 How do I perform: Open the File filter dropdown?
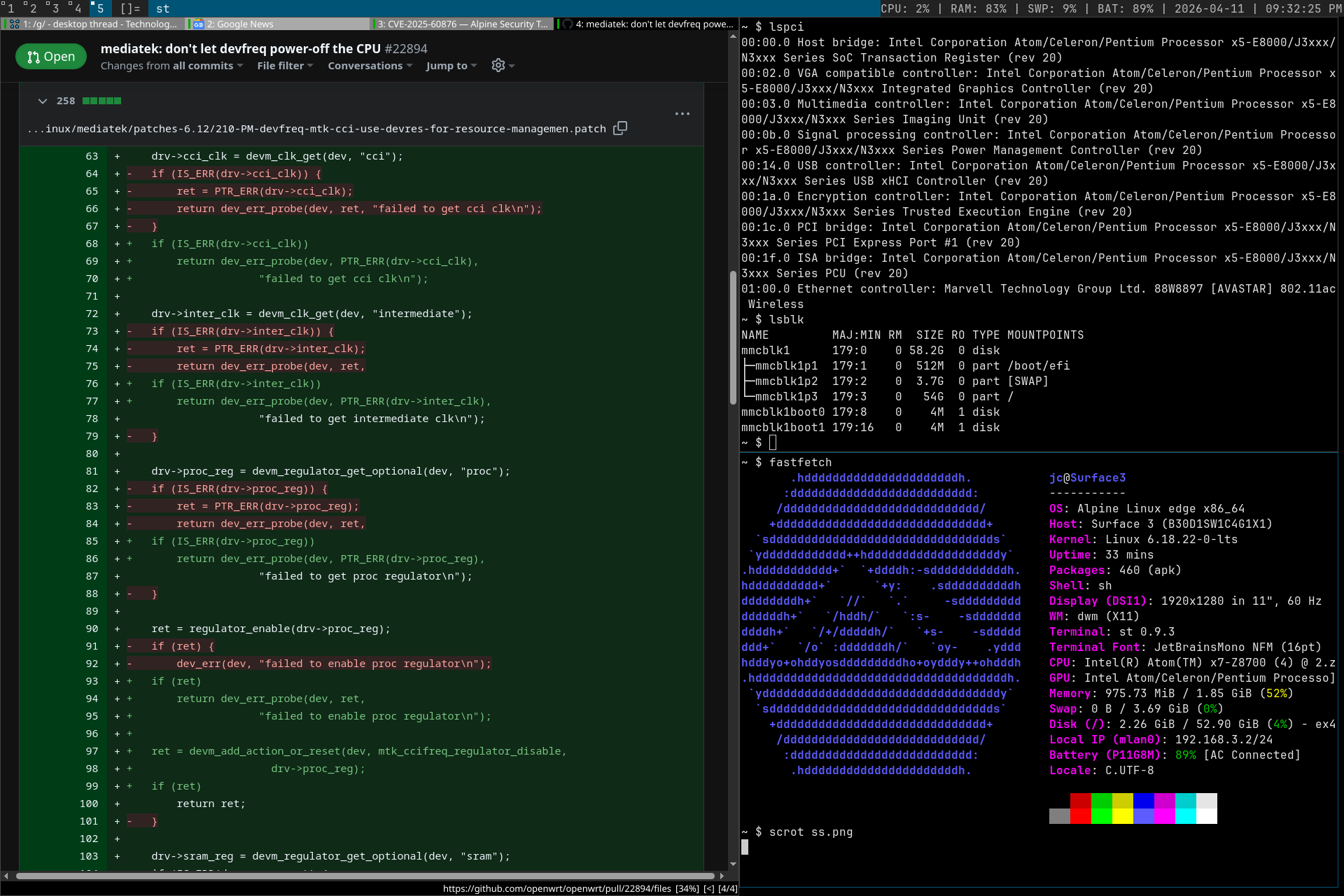[285, 66]
